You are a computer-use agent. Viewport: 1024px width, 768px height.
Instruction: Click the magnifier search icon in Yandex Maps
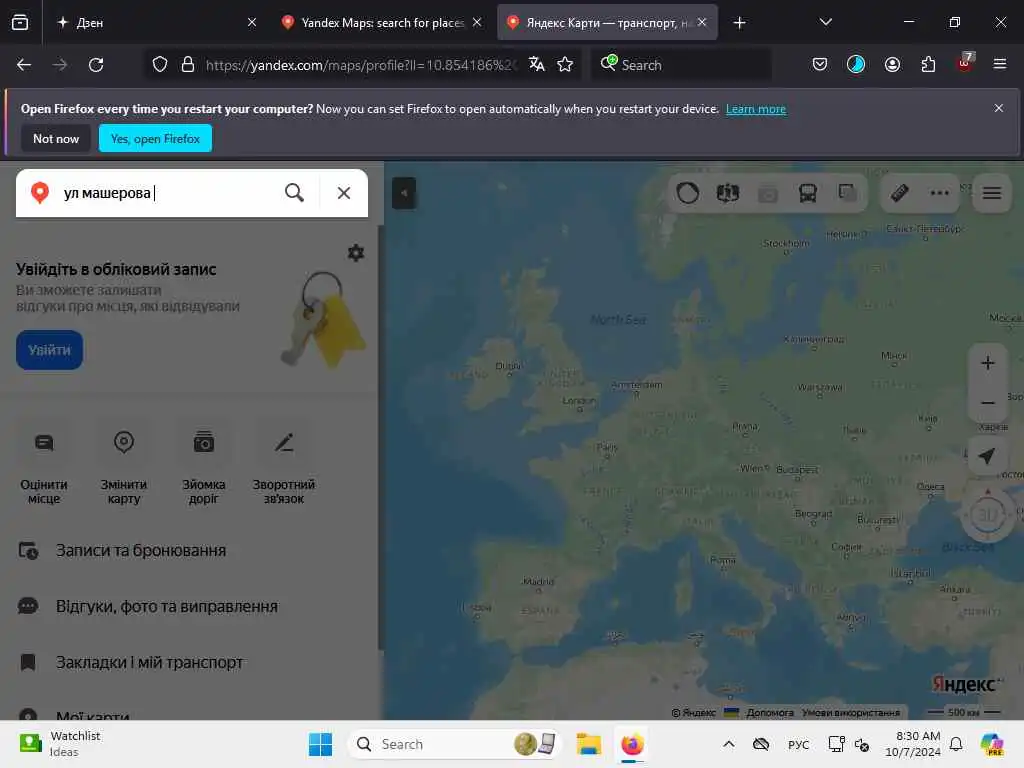[294, 193]
